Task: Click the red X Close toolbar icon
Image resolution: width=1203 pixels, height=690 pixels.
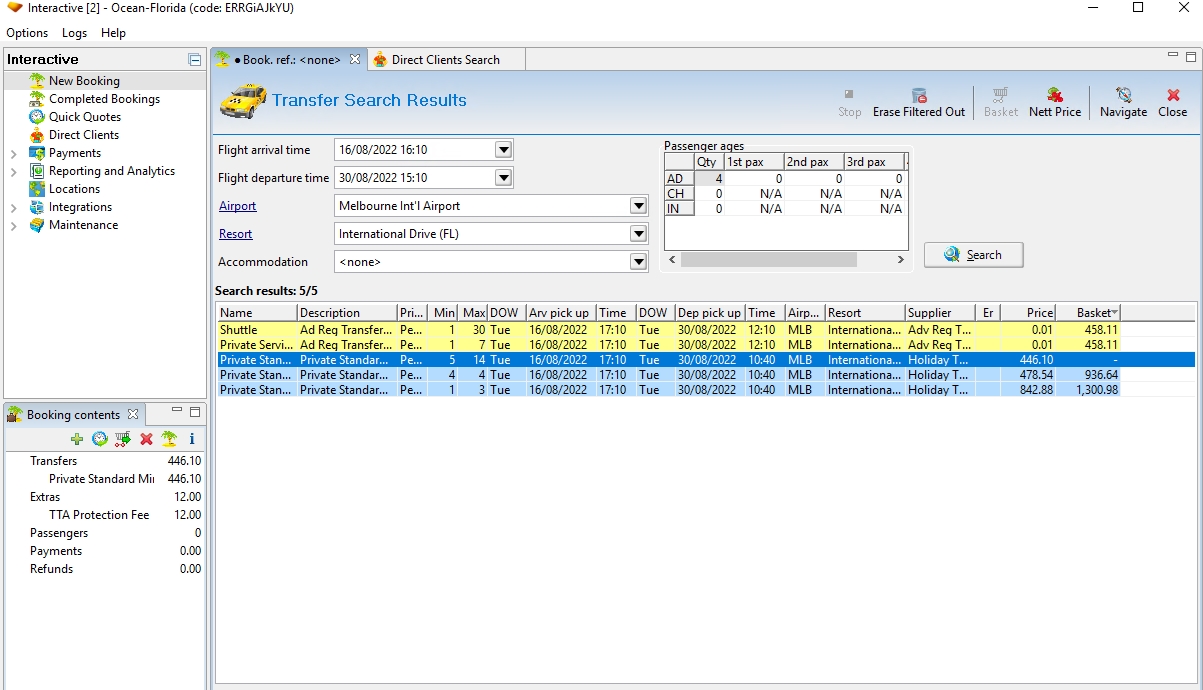Action: tap(1173, 96)
